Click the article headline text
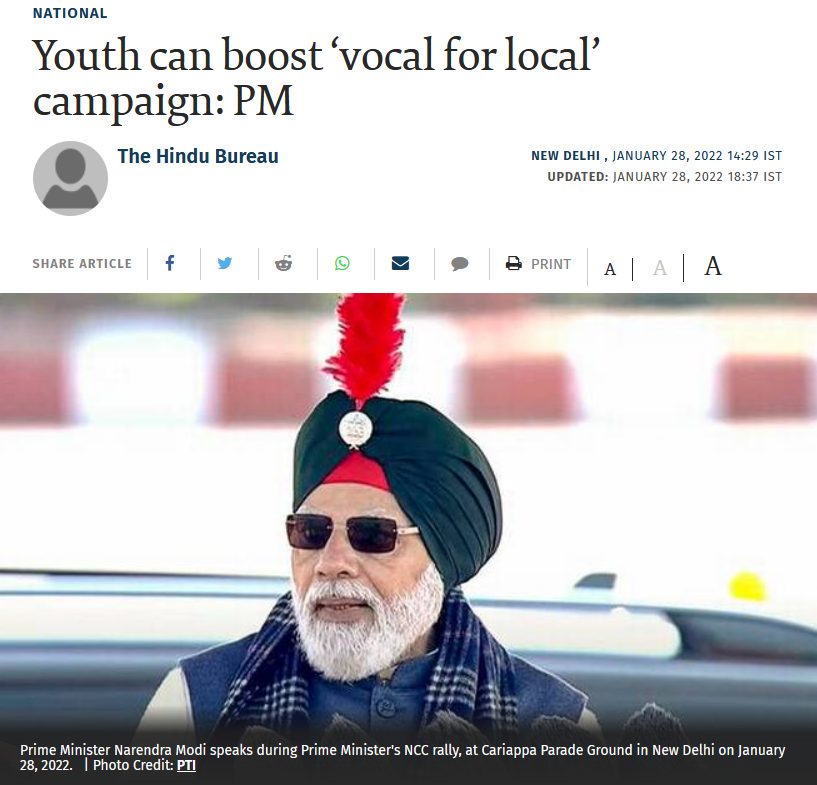817x785 pixels. (x=317, y=77)
